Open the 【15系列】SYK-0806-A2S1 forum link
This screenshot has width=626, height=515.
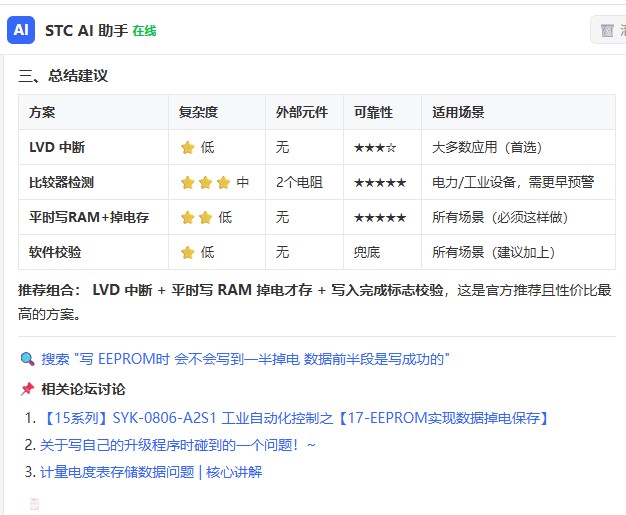296,418
